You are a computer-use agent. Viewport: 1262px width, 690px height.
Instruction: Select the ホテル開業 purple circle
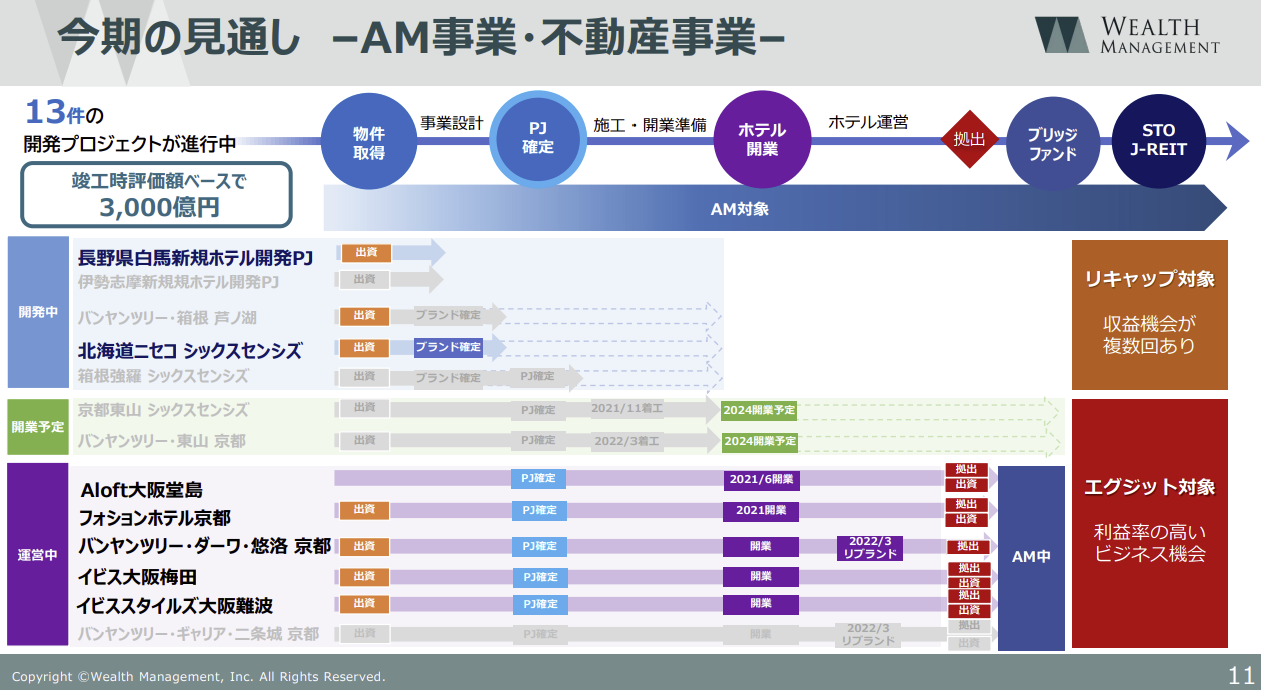(761, 140)
